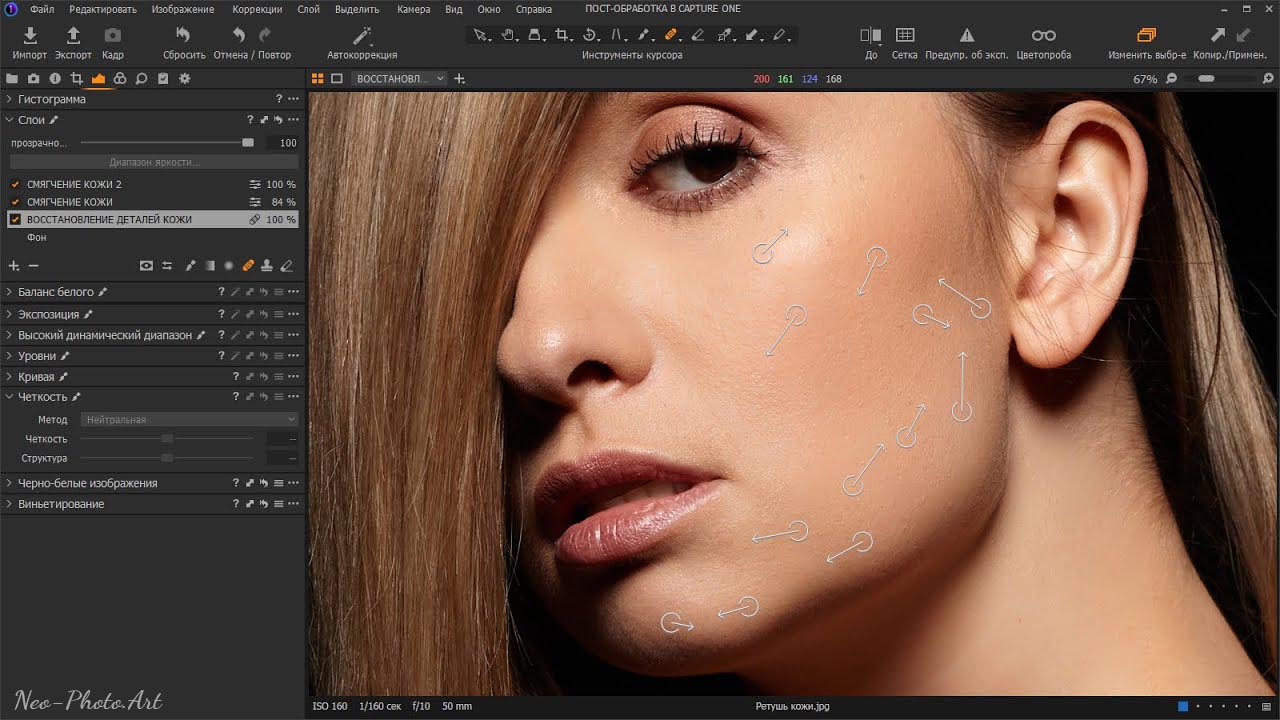Open Файл menu

click(x=42, y=9)
